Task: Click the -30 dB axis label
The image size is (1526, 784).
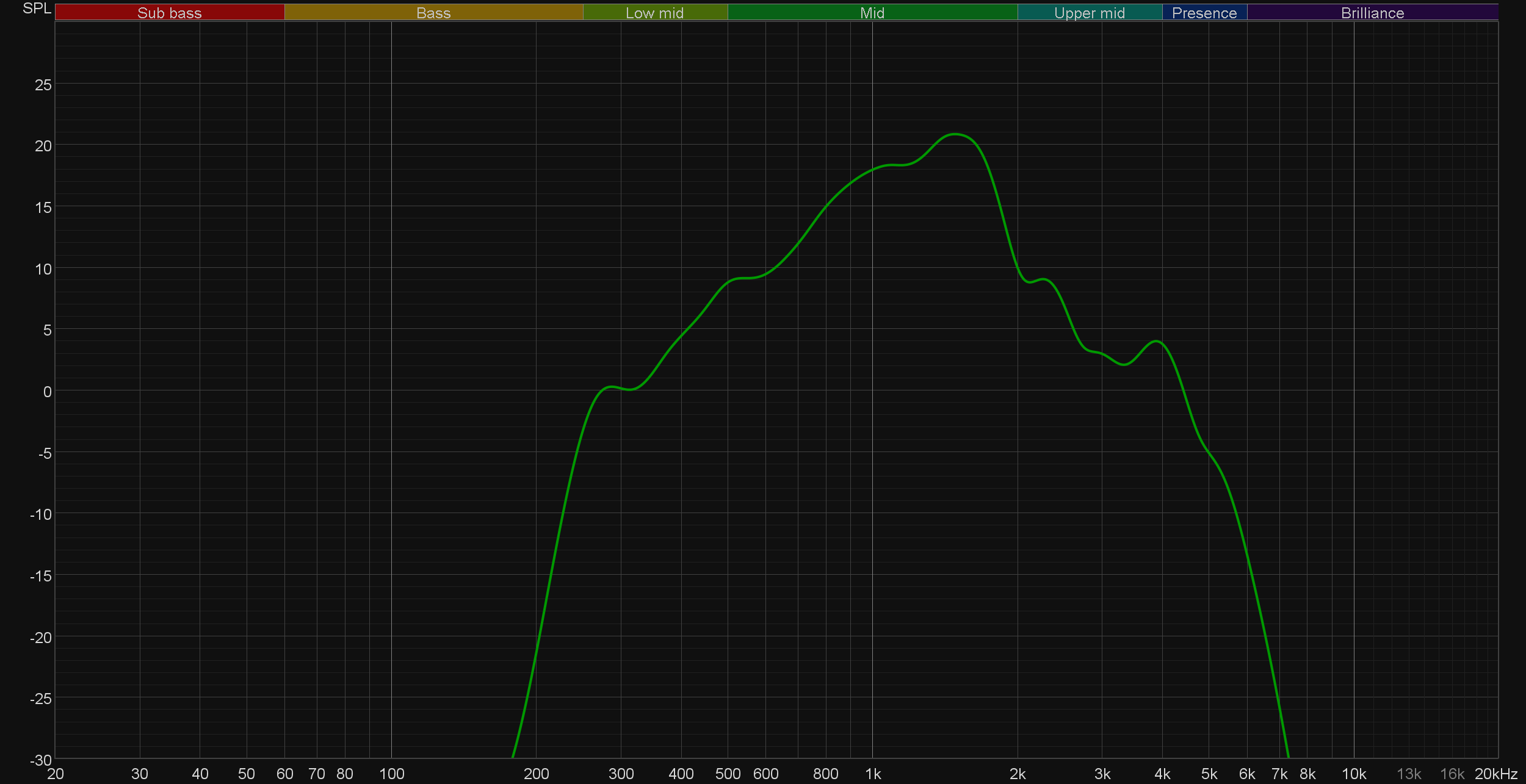Action: tap(41, 760)
